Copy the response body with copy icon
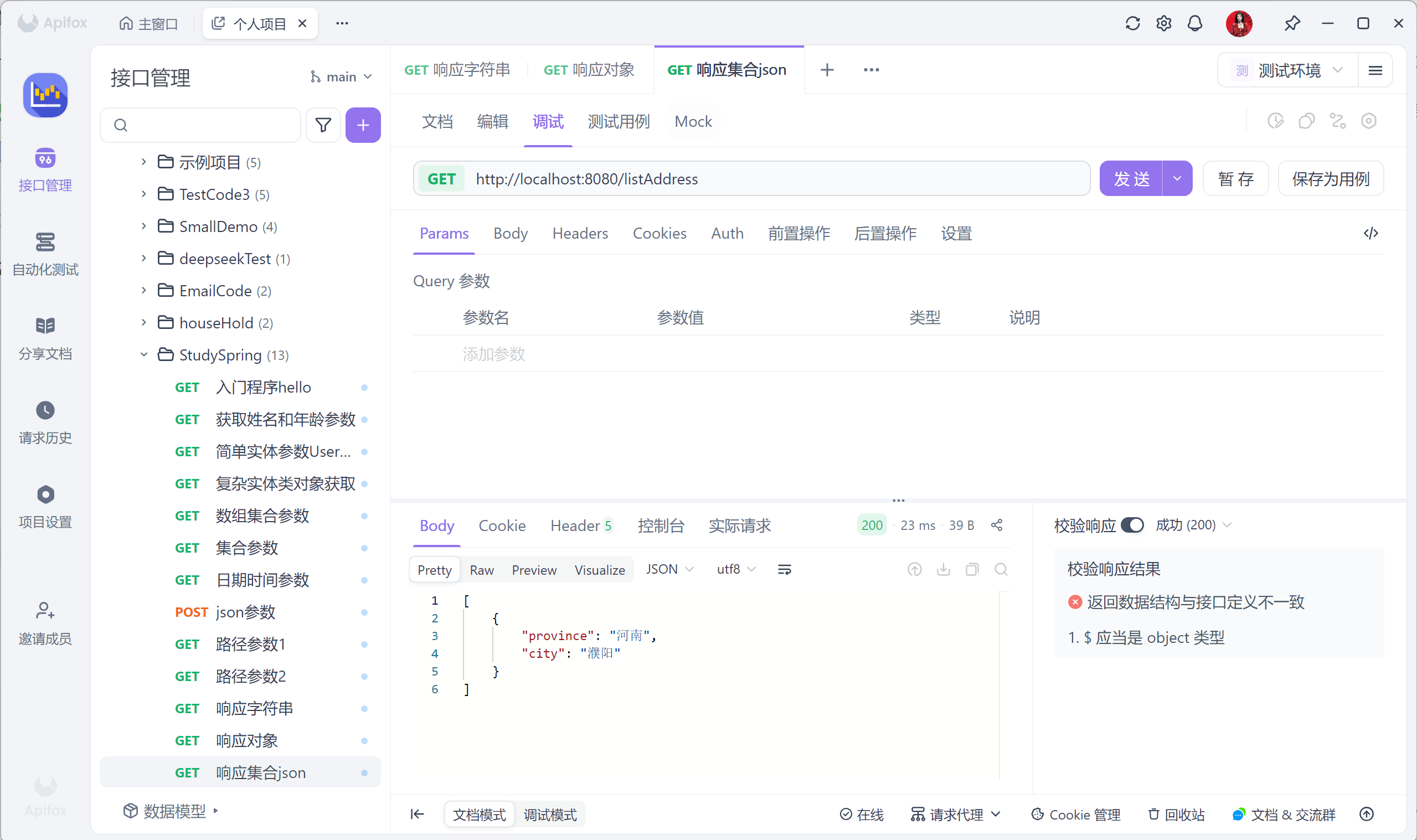 972,569
